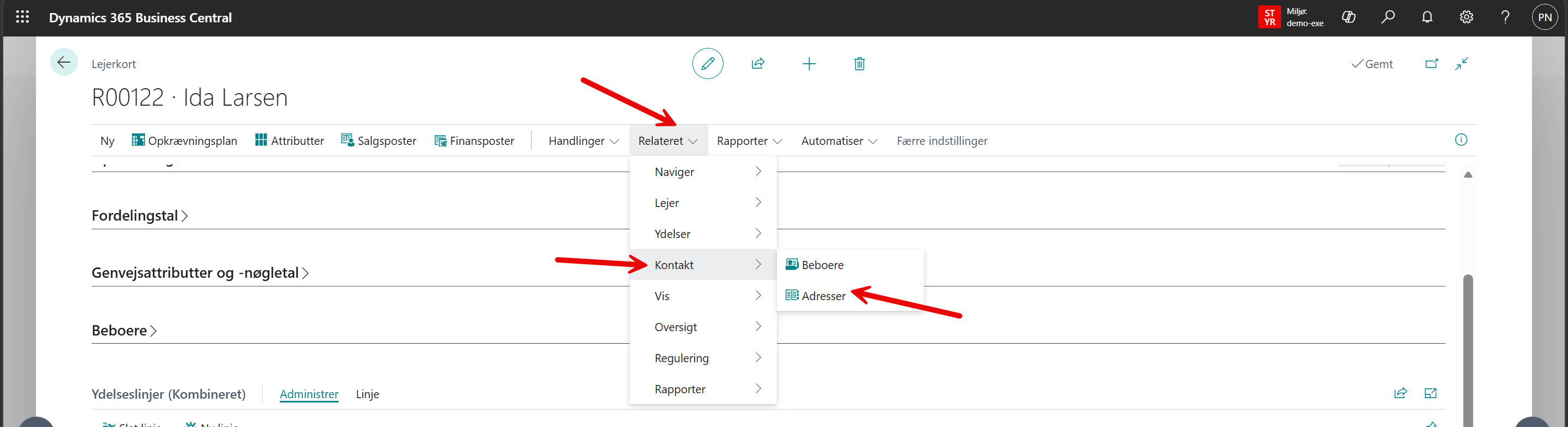Click Færre indstillinger button
The height and width of the screenshot is (427, 1568).
[x=942, y=141]
